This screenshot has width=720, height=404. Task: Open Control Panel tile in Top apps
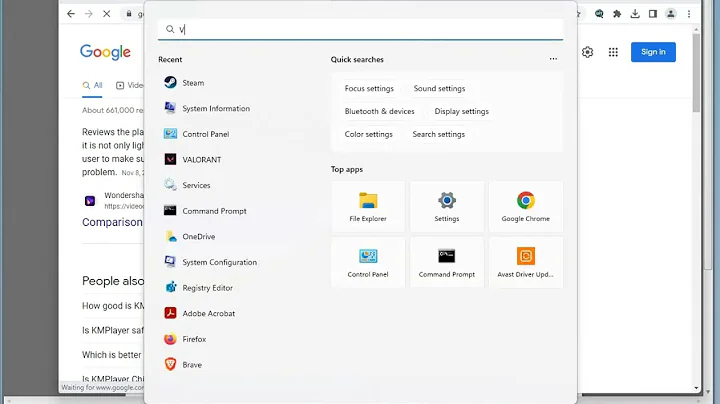point(368,262)
